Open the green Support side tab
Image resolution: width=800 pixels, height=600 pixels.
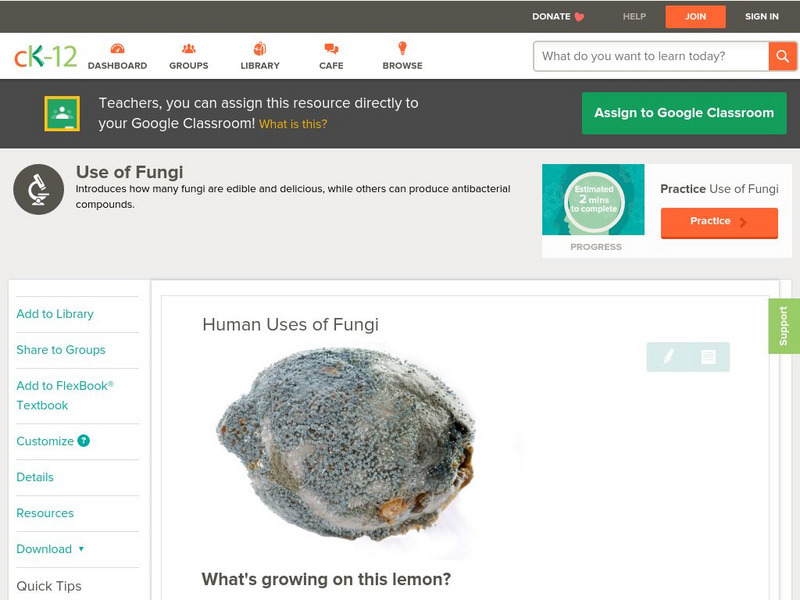coord(784,326)
